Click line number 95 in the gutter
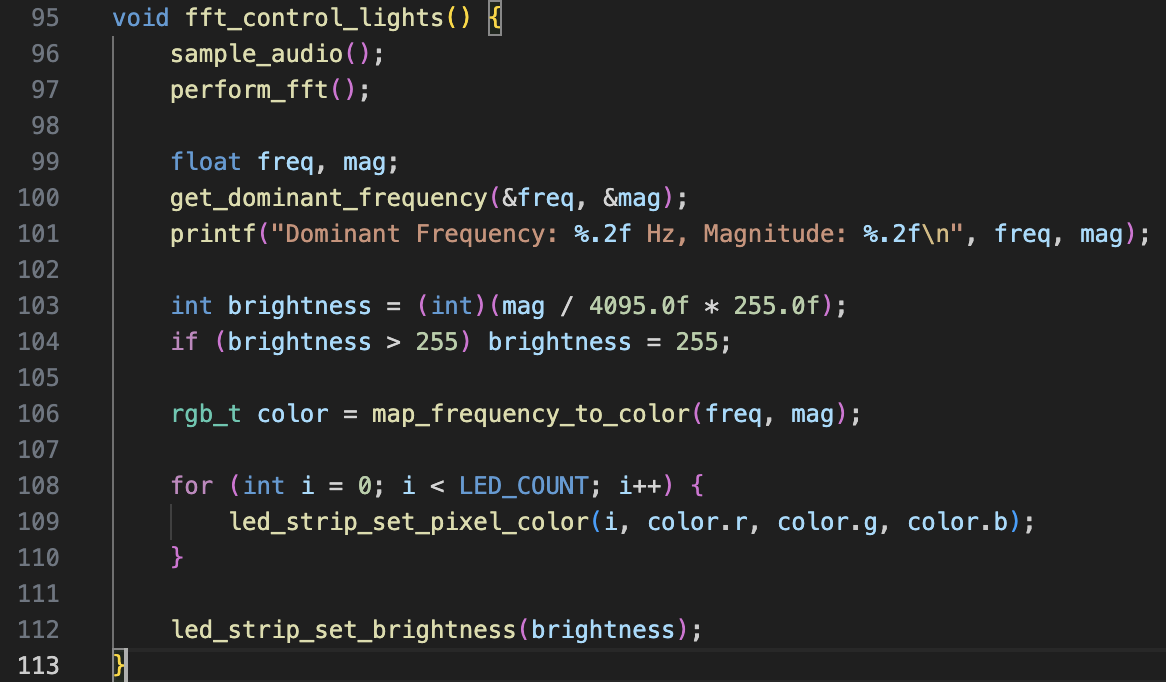This screenshot has height=682, width=1166. tap(39, 18)
